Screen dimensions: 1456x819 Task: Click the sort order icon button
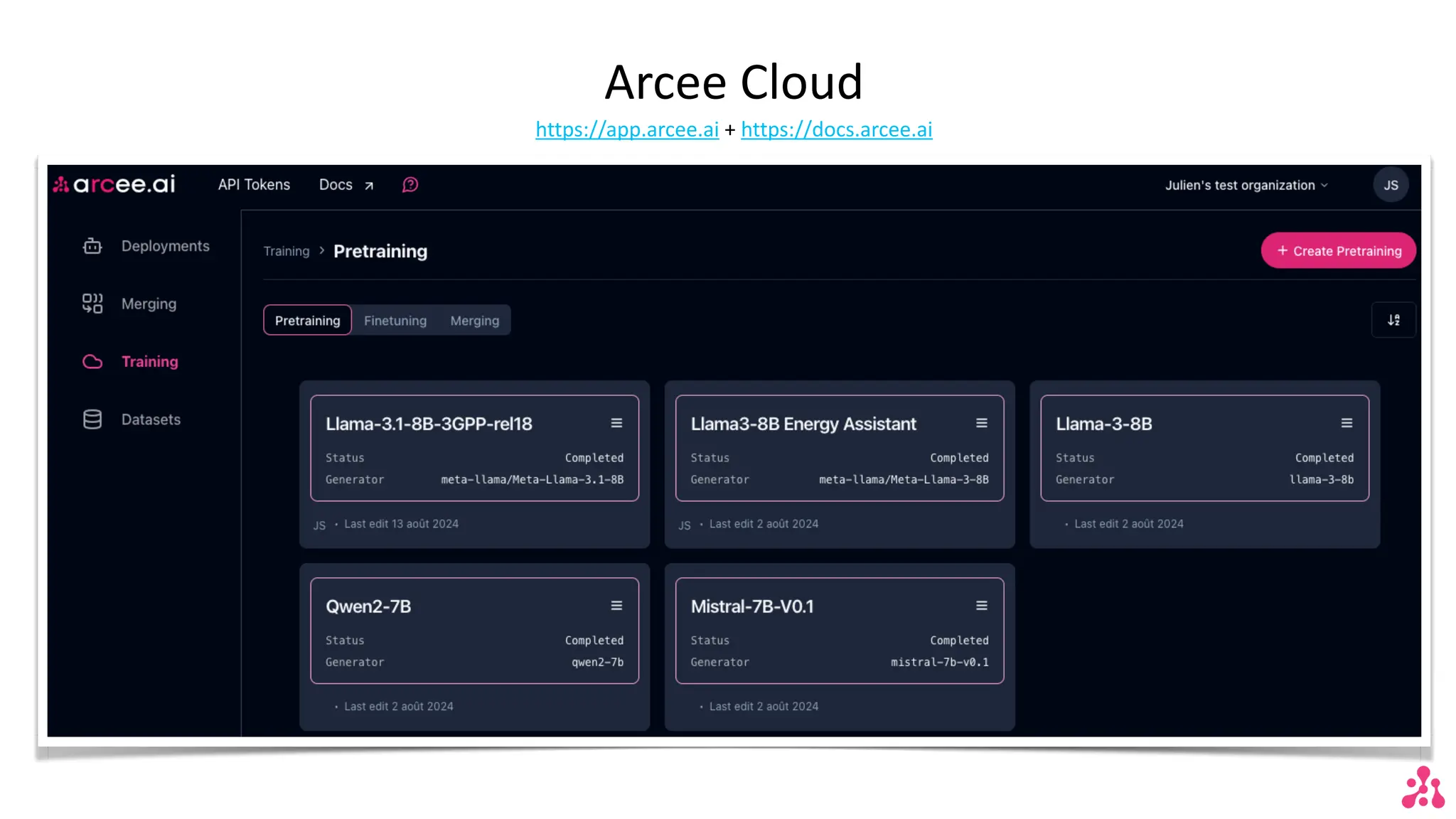coord(1393,320)
